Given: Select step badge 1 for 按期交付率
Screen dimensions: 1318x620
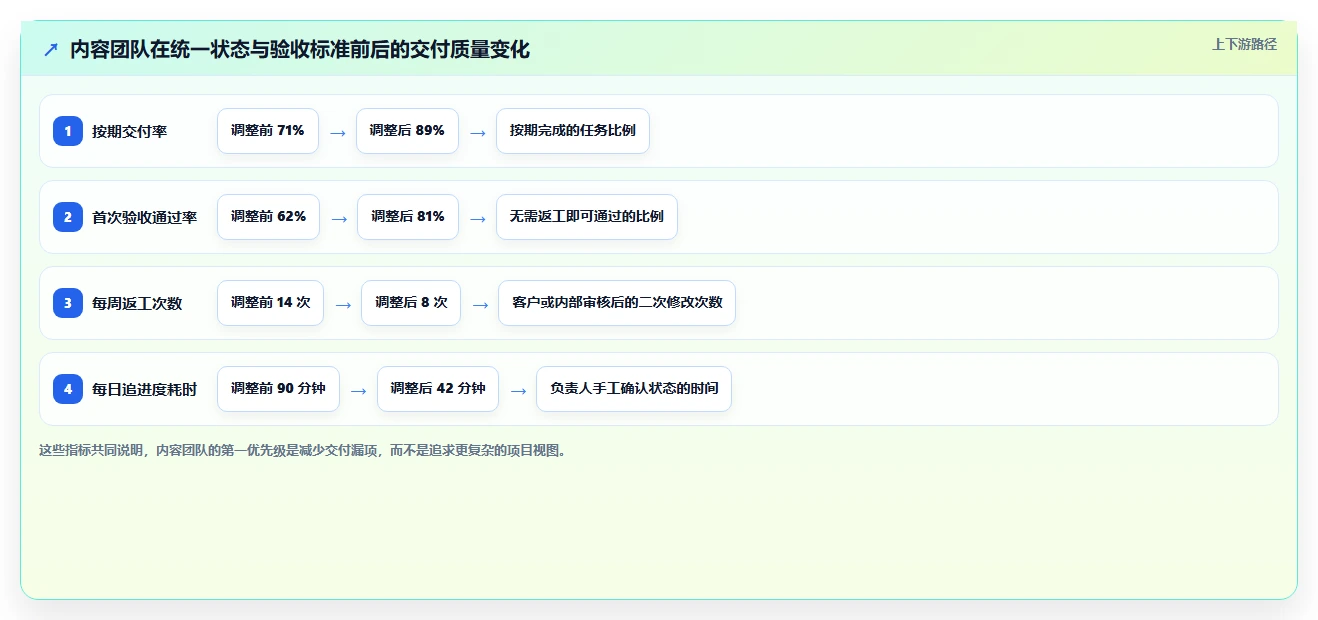Looking at the screenshot, I should pyautogui.click(x=68, y=131).
